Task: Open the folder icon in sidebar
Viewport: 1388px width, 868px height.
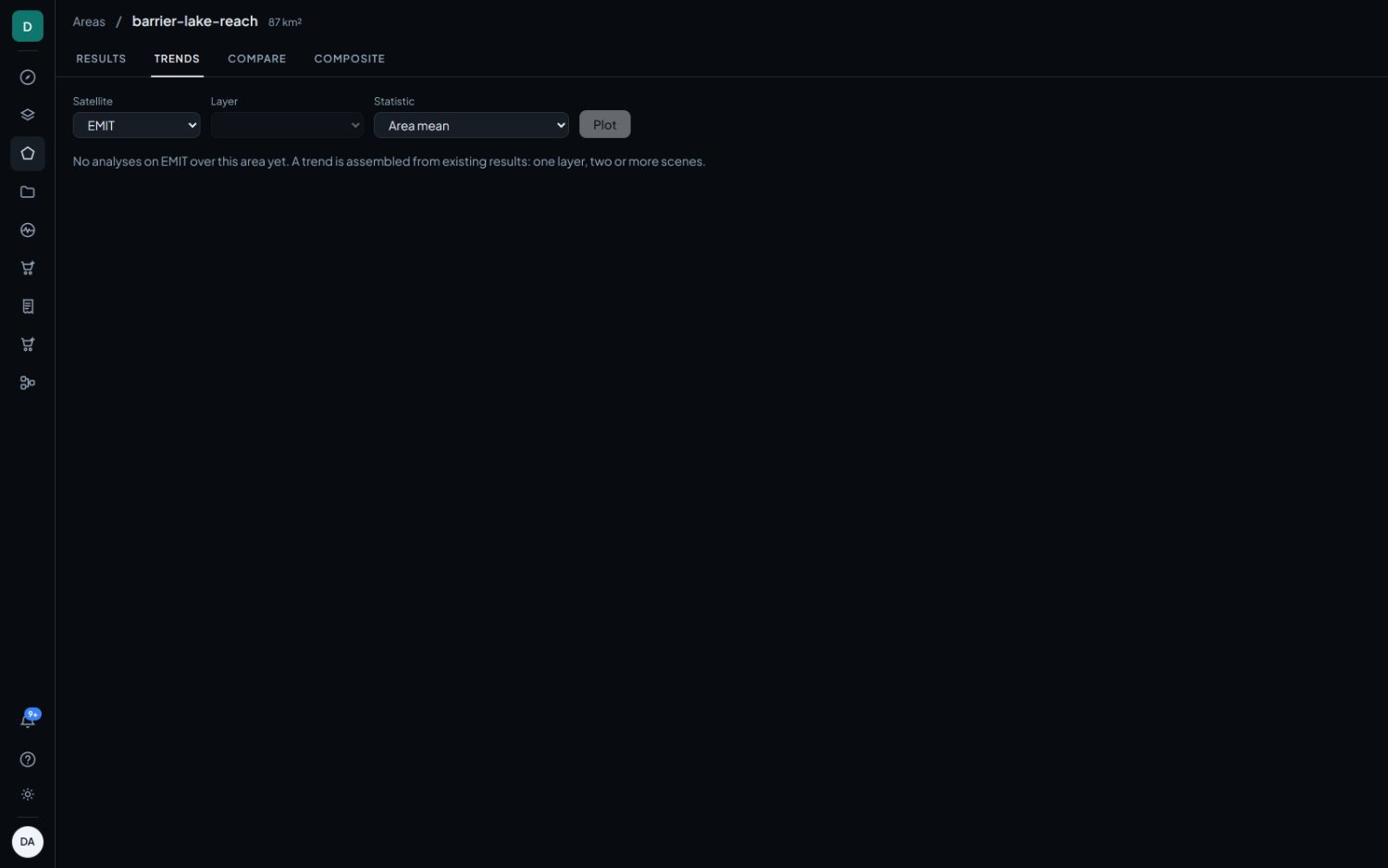Action: 28,192
